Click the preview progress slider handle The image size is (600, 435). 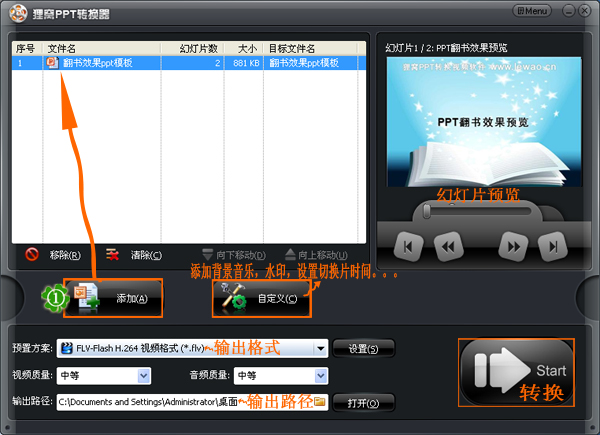pyautogui.click(x=427, y=211)
